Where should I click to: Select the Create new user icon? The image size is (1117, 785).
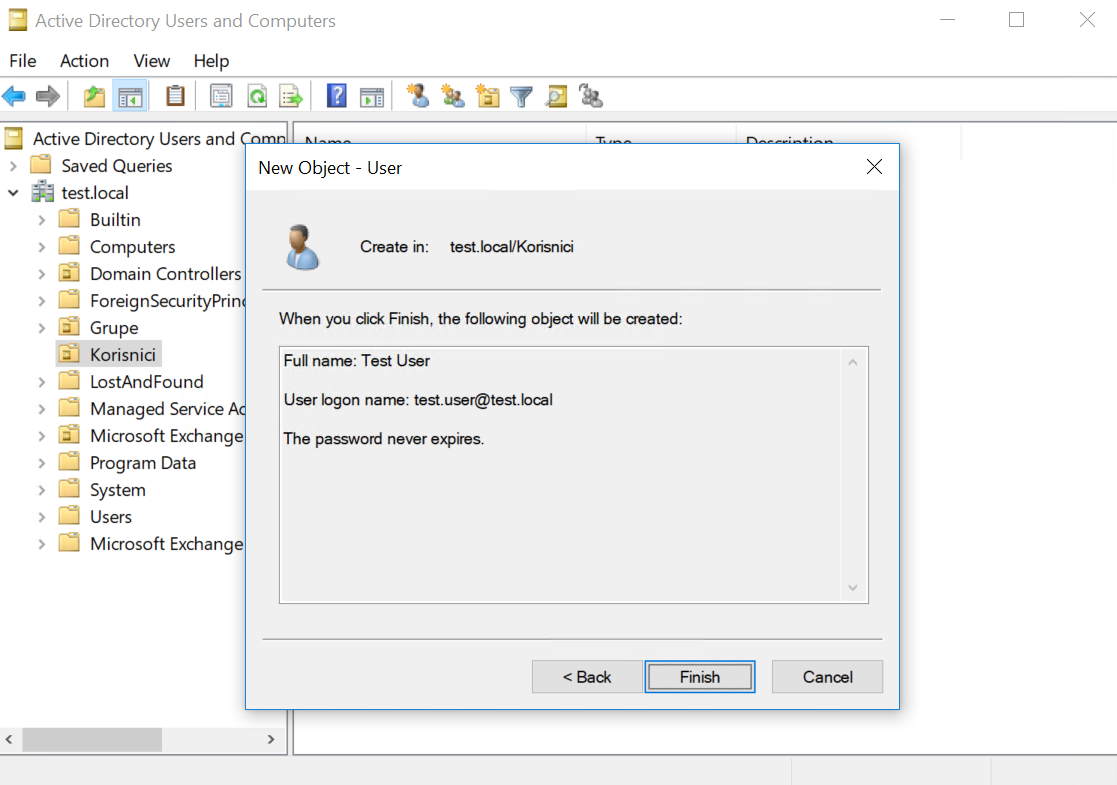coord(418,95)
